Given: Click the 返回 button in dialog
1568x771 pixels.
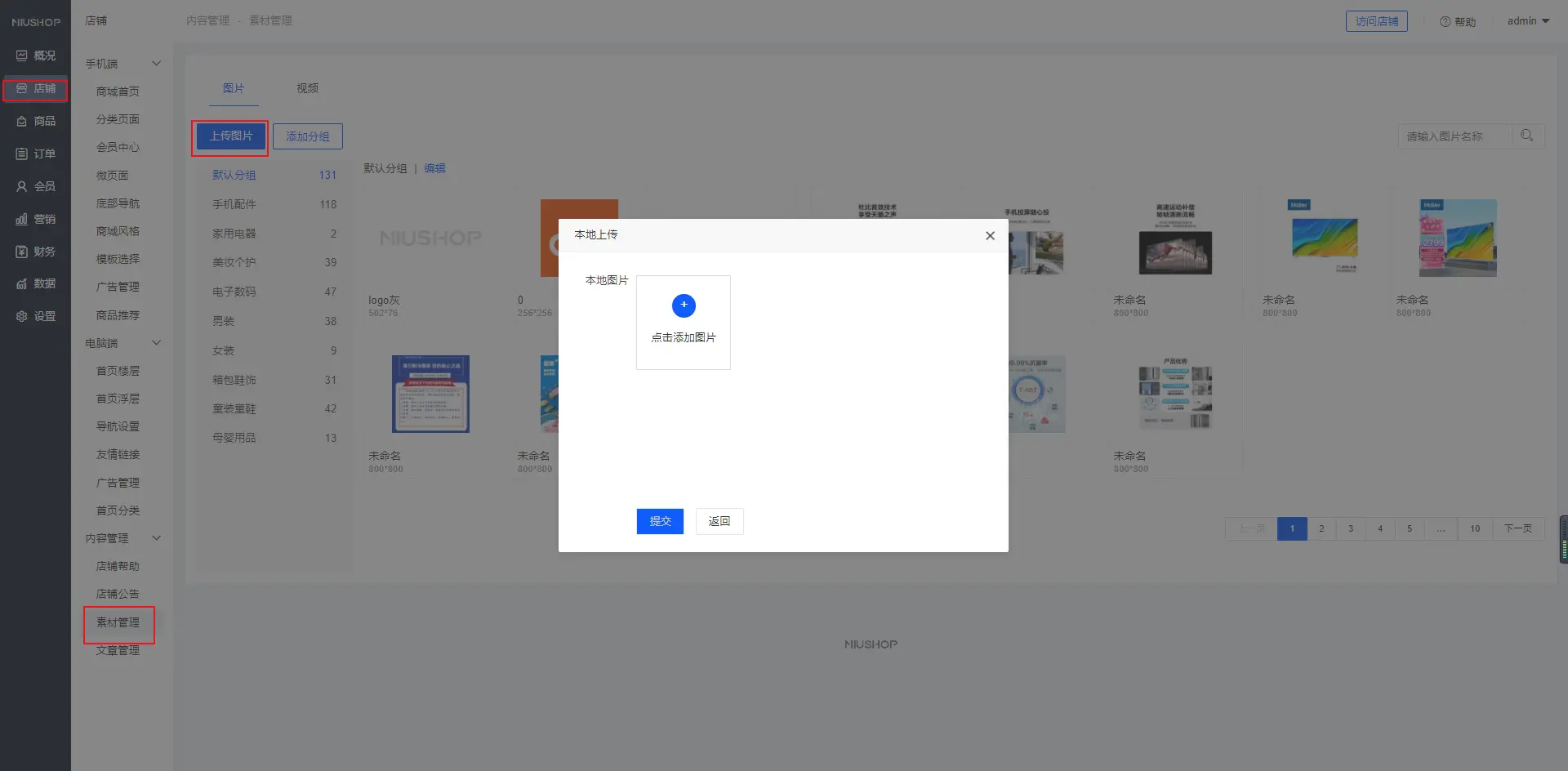Looking at the screenshot, I should pos(719,521).
